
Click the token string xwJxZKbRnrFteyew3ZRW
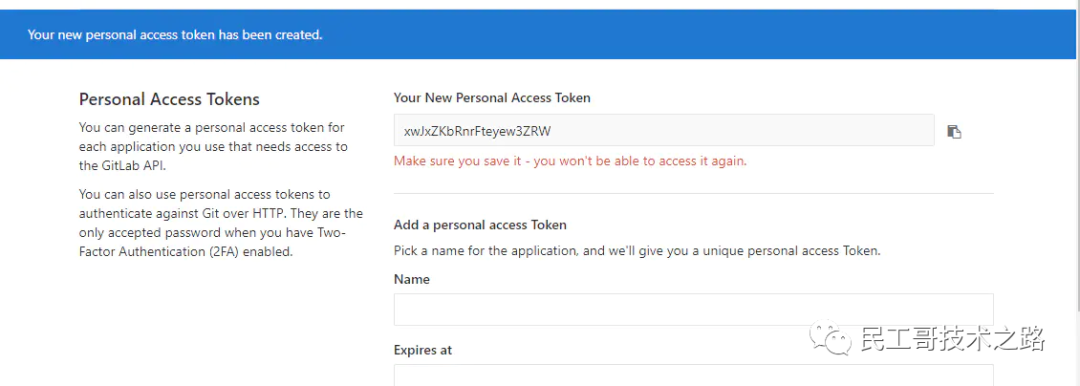[x=478, y=131]
